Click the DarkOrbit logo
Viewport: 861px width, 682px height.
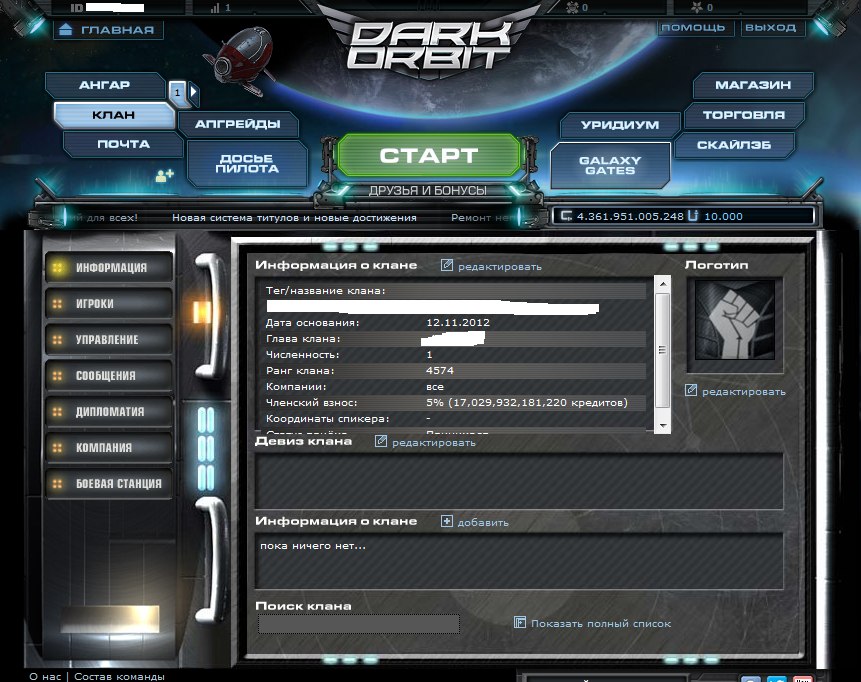tap(429, 46)
